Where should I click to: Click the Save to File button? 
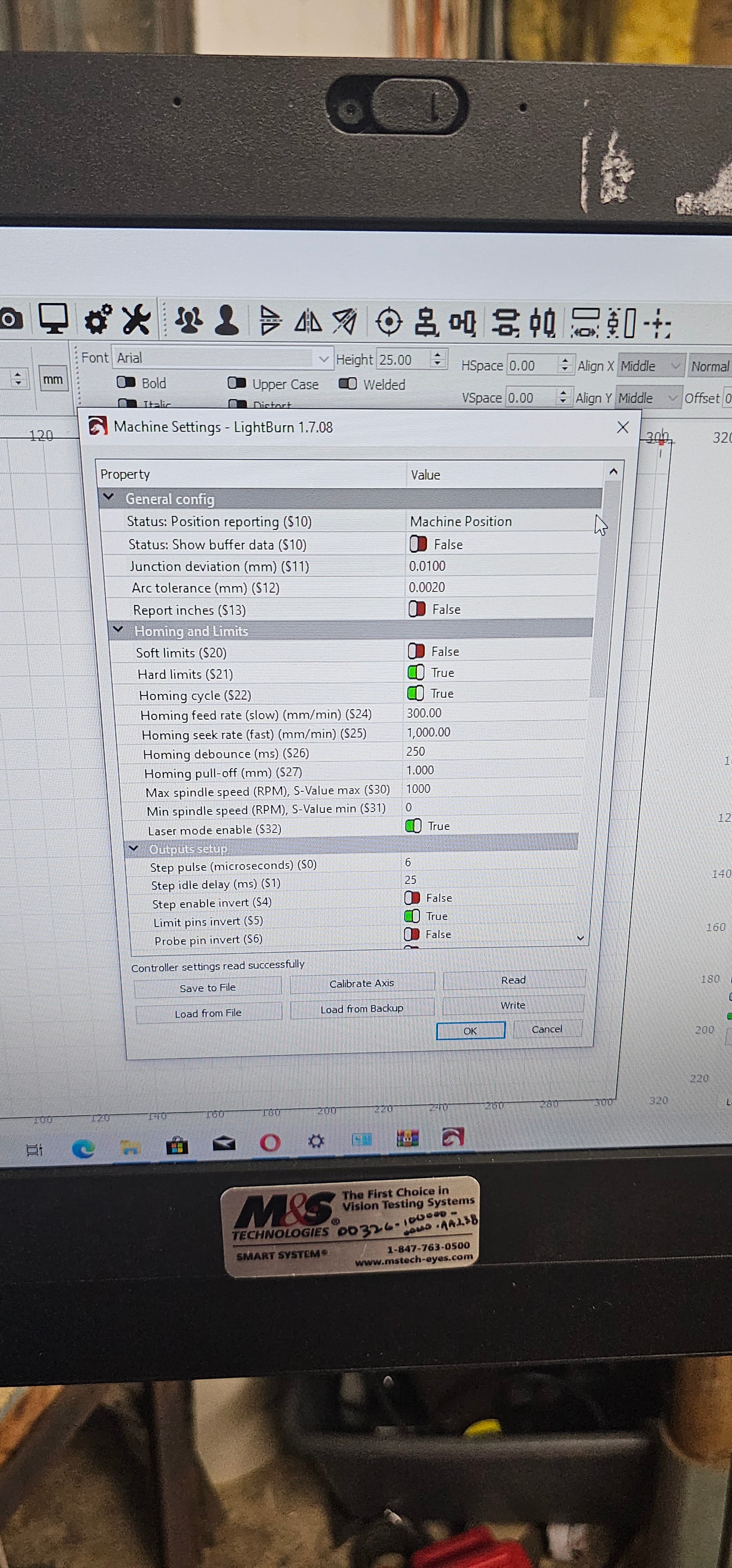click(x=207, y=988)
